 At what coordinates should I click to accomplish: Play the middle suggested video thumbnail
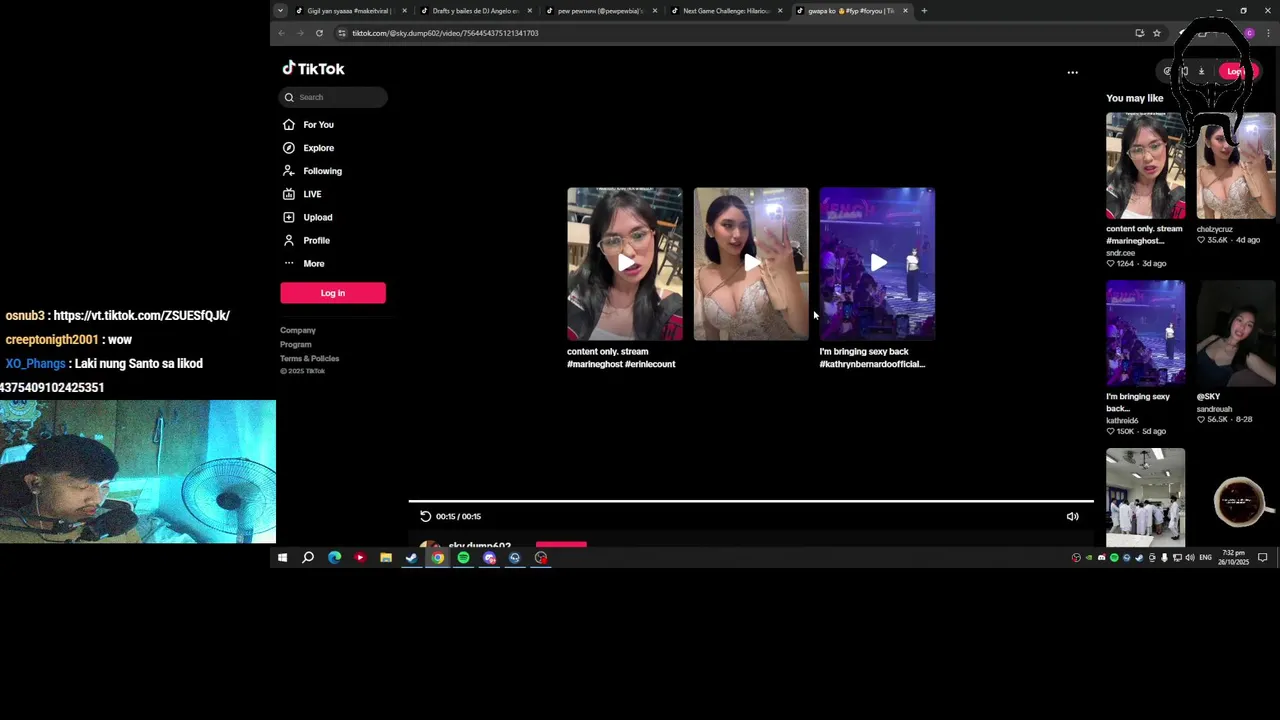point(751,263)
